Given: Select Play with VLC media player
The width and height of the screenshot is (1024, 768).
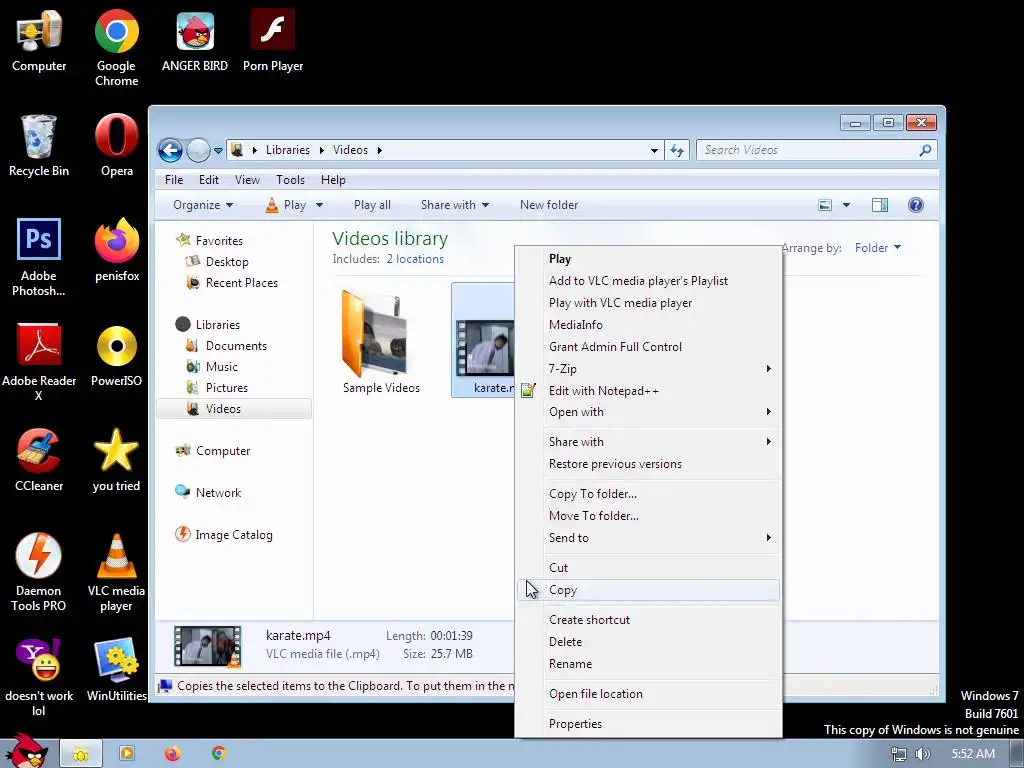Looking at the screenshot, I should [648, 303].
